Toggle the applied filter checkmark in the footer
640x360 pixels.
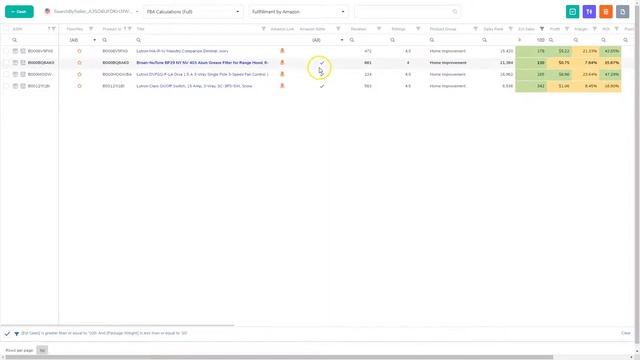click(x=7, y=333)
